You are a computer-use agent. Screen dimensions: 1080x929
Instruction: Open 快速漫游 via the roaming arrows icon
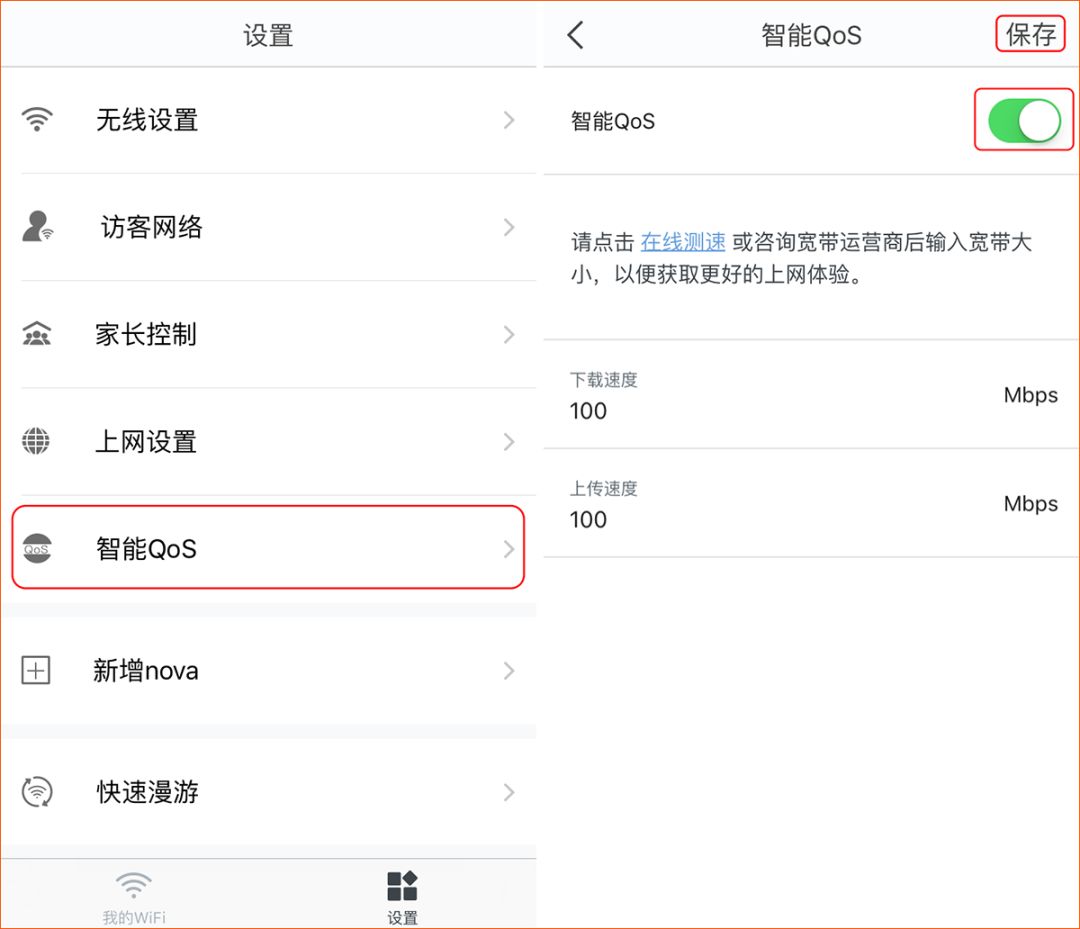[x=37, y=792]
